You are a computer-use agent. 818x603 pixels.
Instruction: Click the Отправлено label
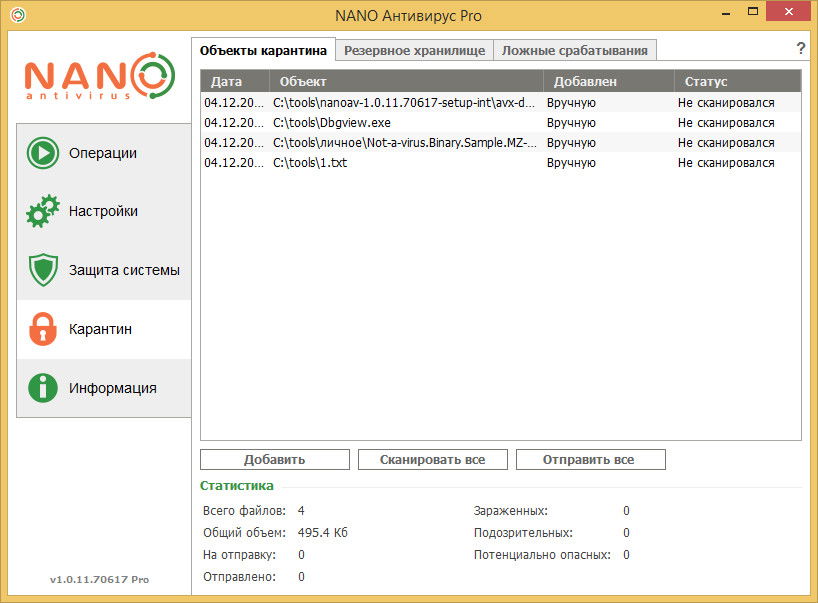click(x=239, y=576)
